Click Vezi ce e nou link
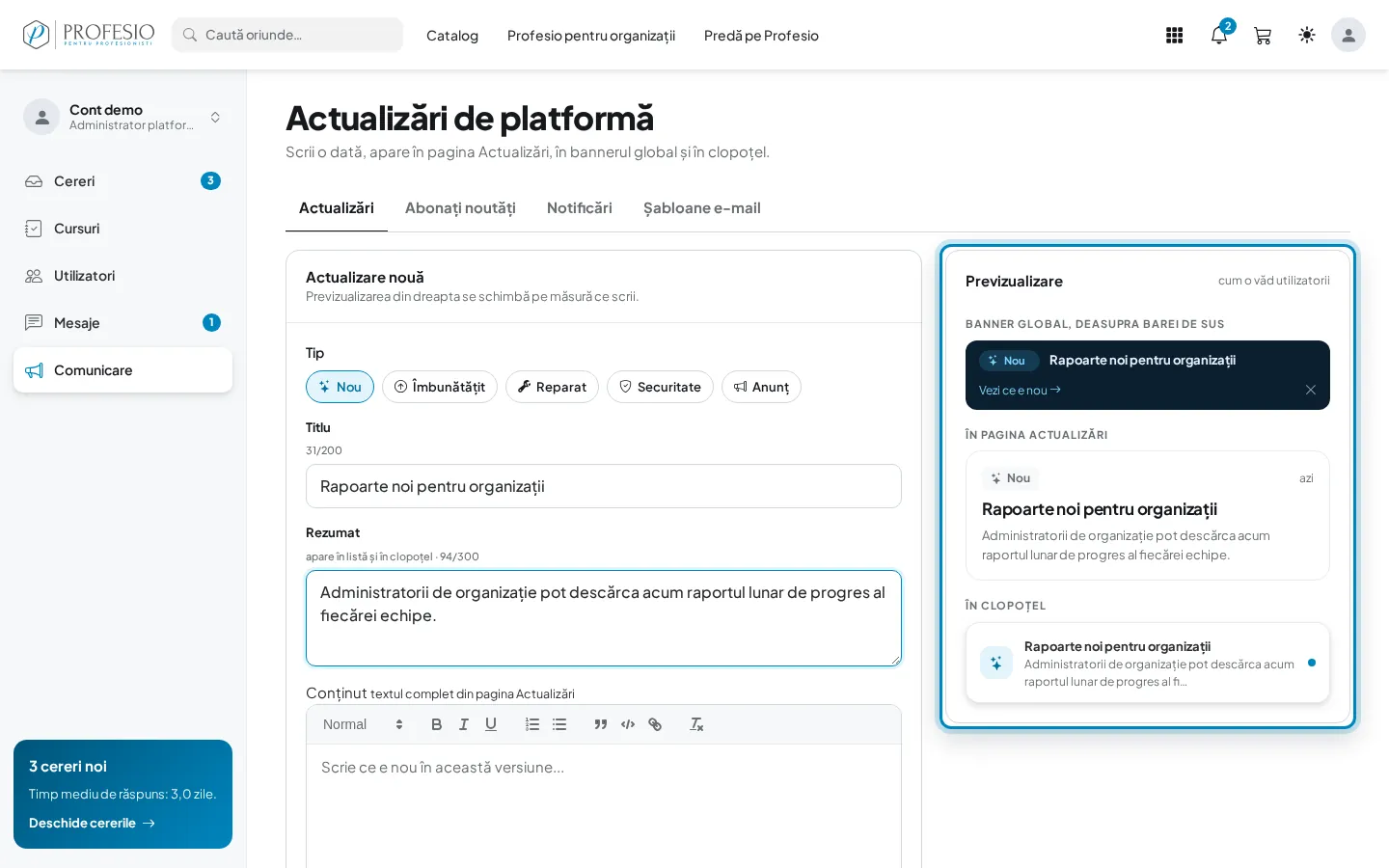The height and width of the screenshot is (868, 1389). [x=1020, y=391]
